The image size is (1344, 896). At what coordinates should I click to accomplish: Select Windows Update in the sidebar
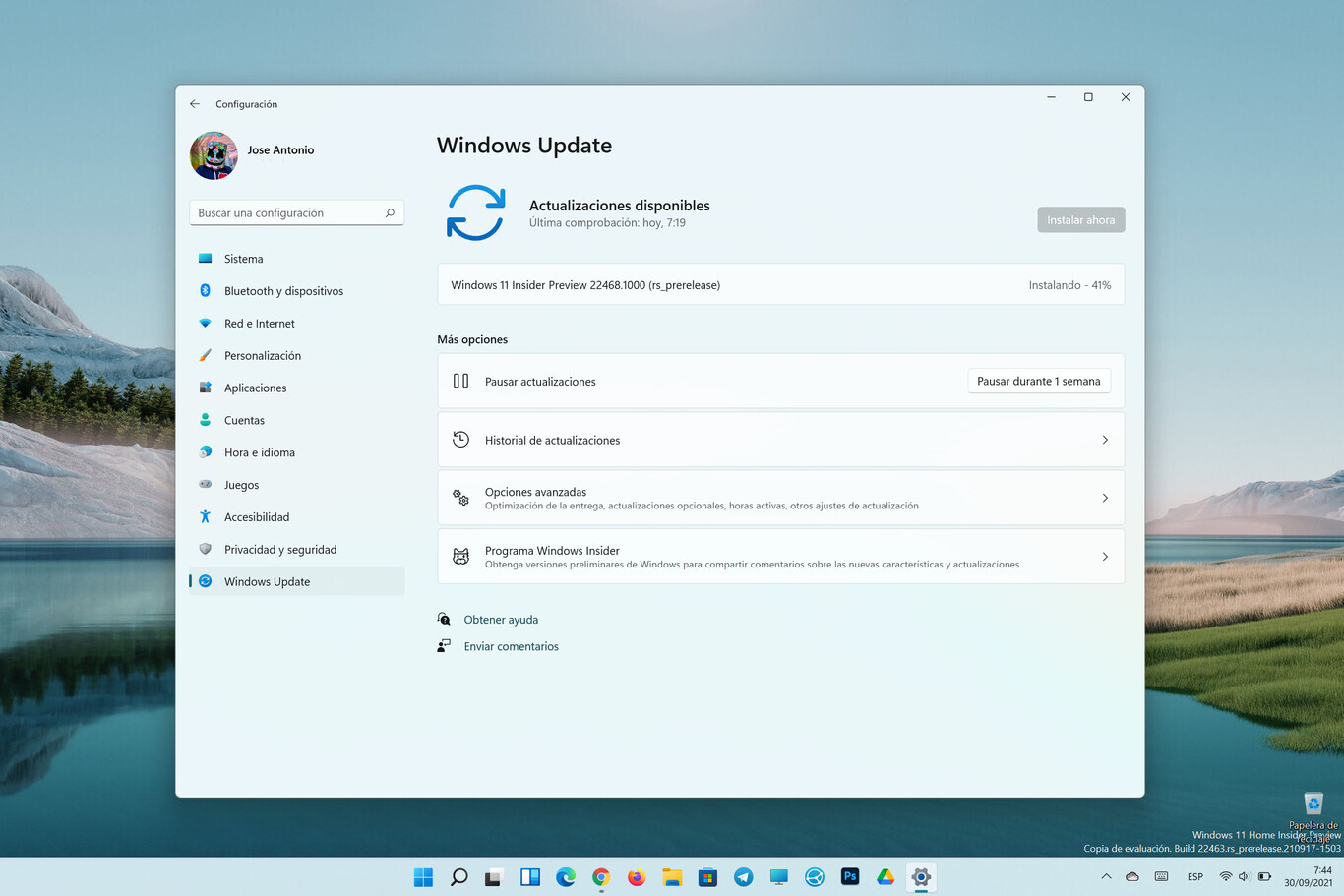296,581
